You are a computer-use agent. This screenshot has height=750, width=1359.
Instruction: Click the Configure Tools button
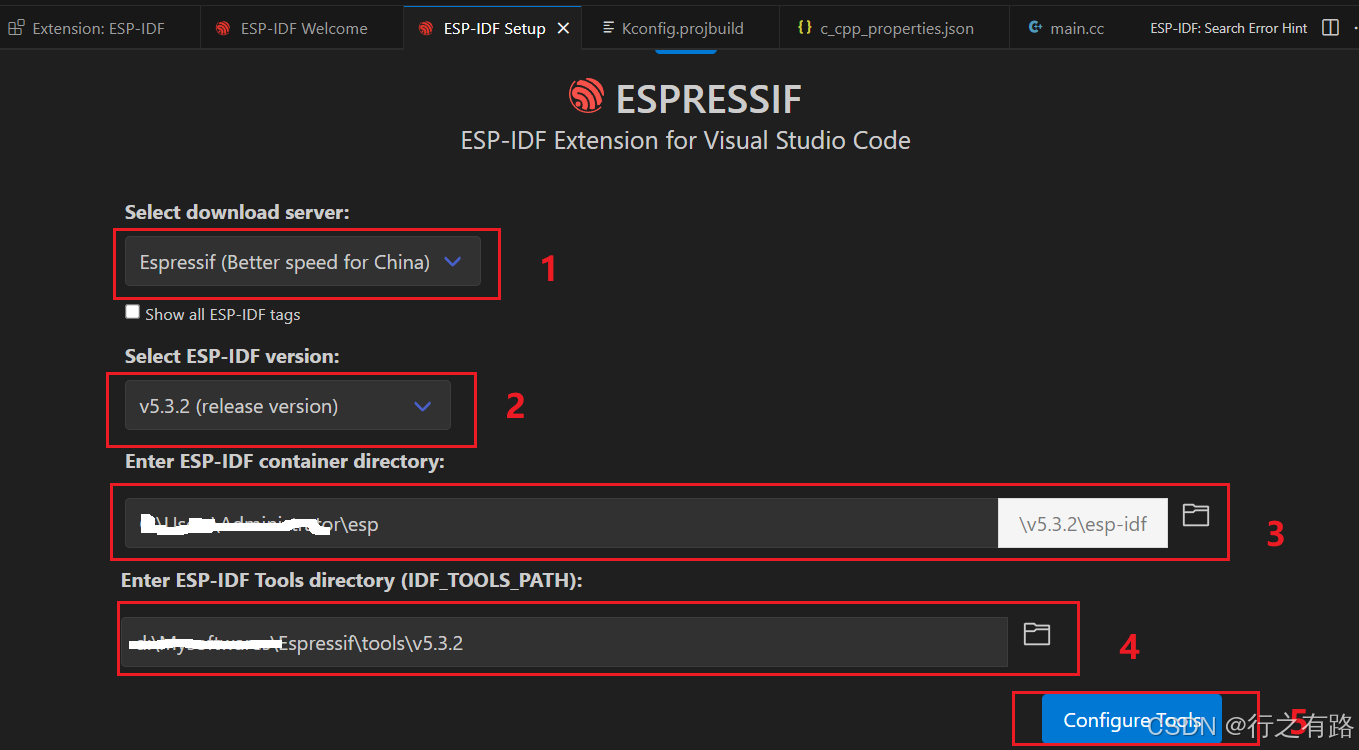tap(1132, 719)
